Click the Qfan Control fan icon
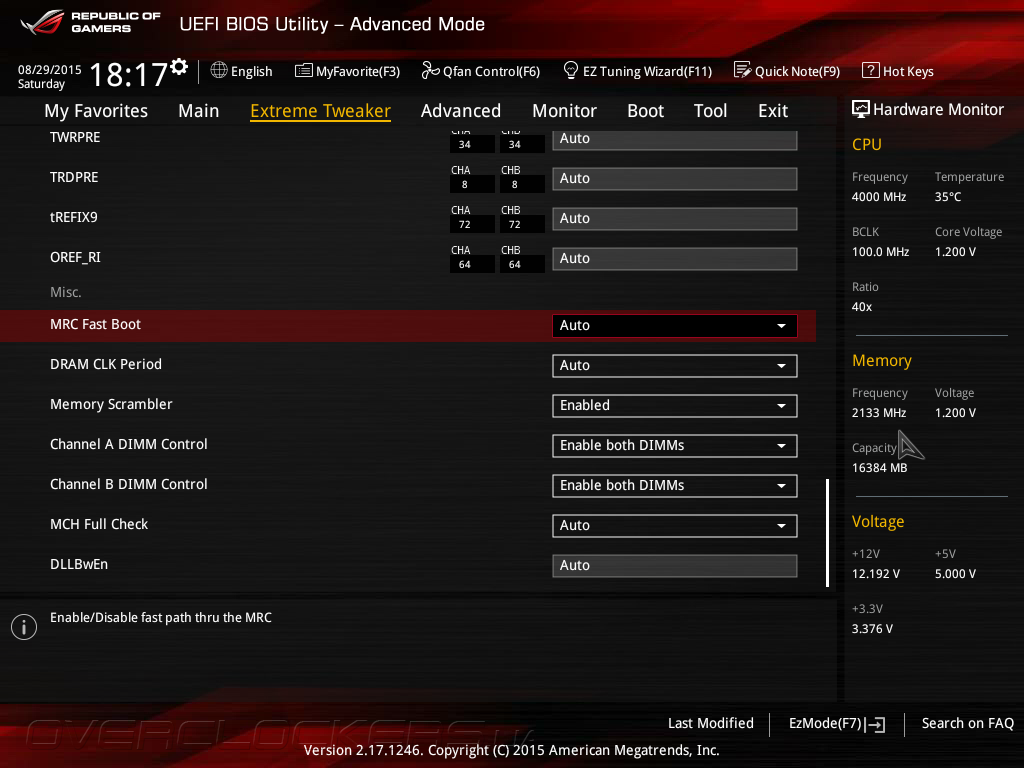 point(430,70)
